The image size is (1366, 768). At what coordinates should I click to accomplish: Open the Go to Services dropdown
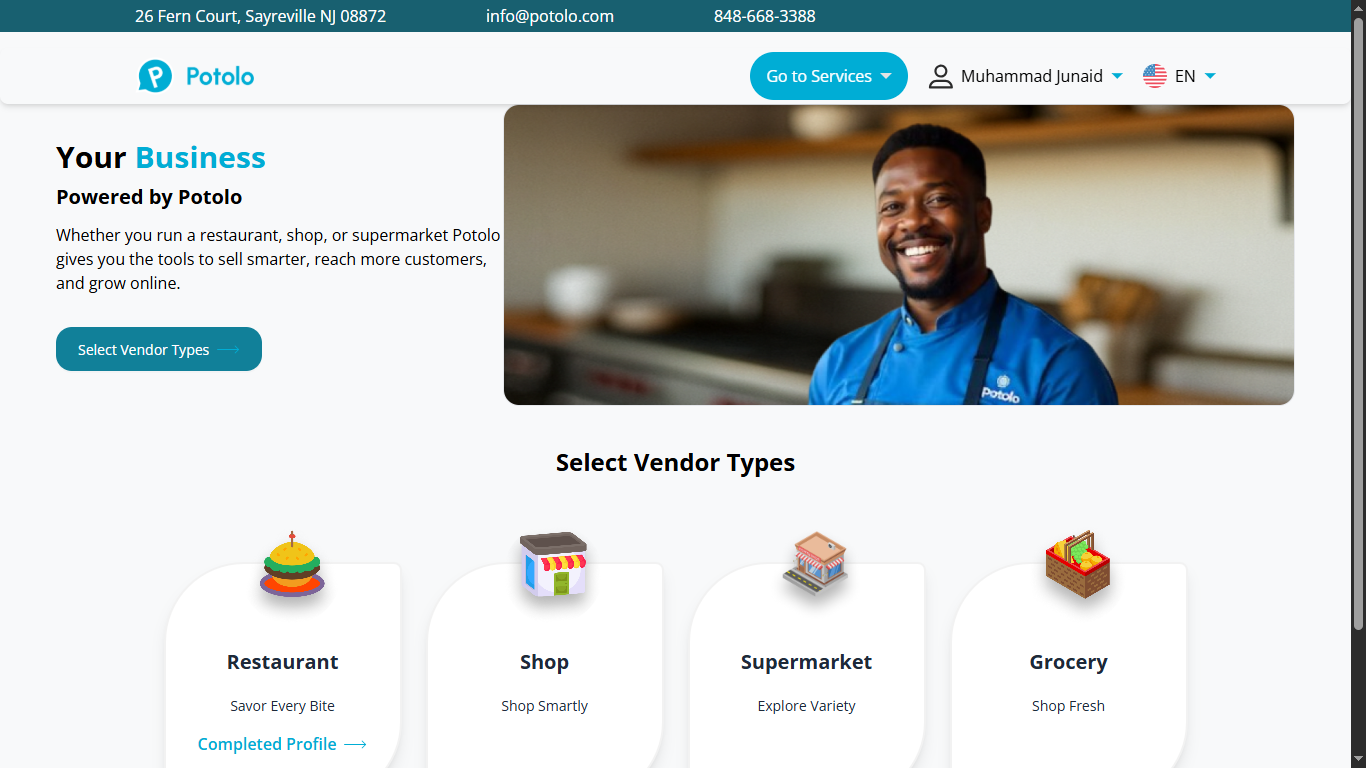829,76
